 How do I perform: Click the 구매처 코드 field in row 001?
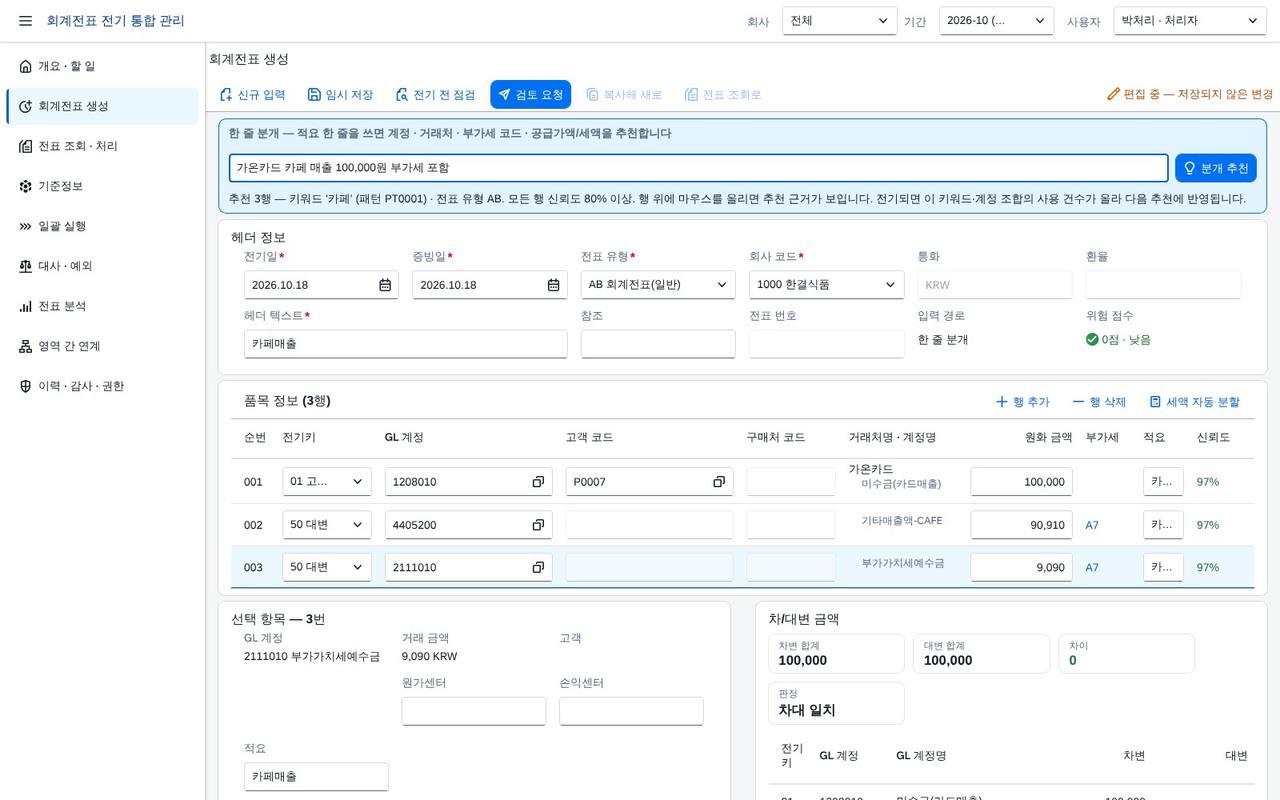(x=790, y=482)
